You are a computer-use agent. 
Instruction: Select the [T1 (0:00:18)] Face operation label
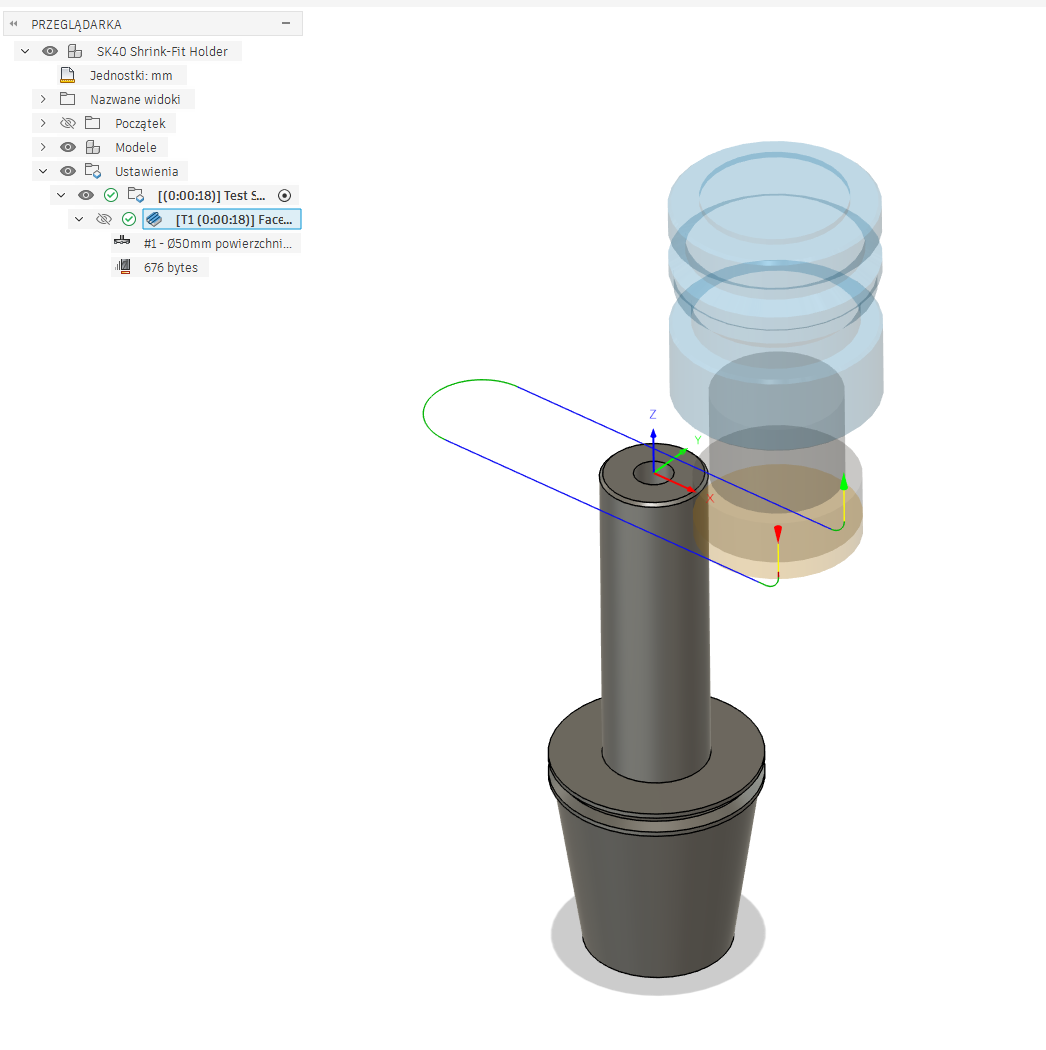click(x=234, y=220)
